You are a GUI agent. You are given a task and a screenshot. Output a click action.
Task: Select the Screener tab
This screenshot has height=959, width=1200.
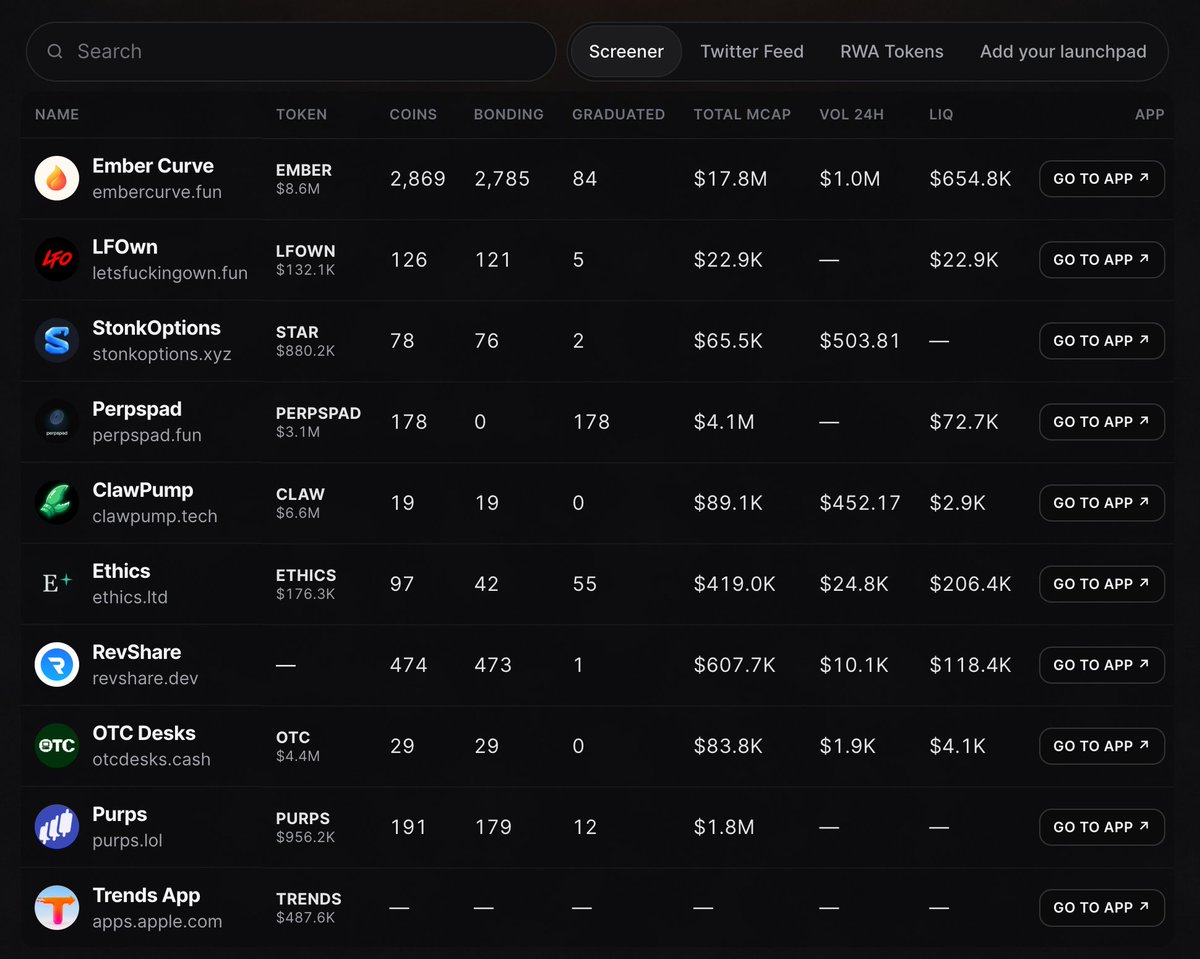(626, 52)
